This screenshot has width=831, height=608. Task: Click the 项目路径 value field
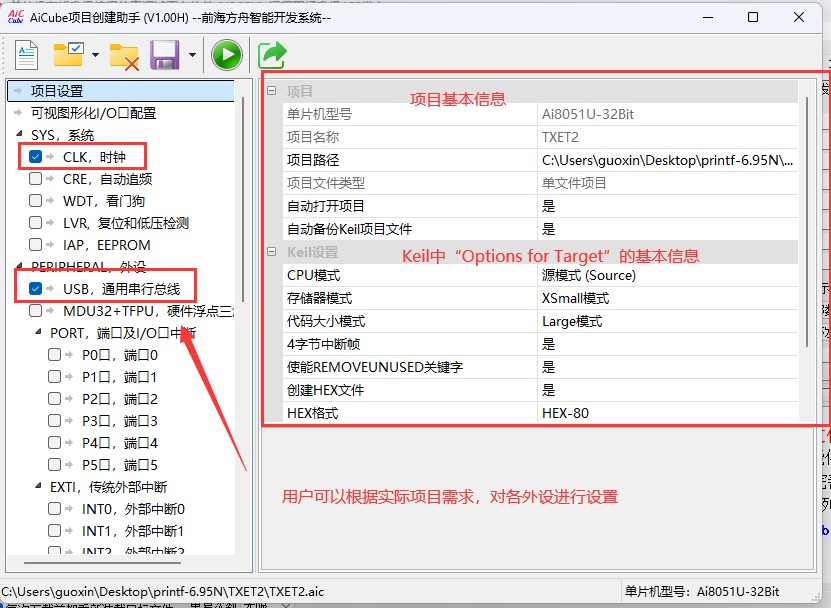pos(668,160)
